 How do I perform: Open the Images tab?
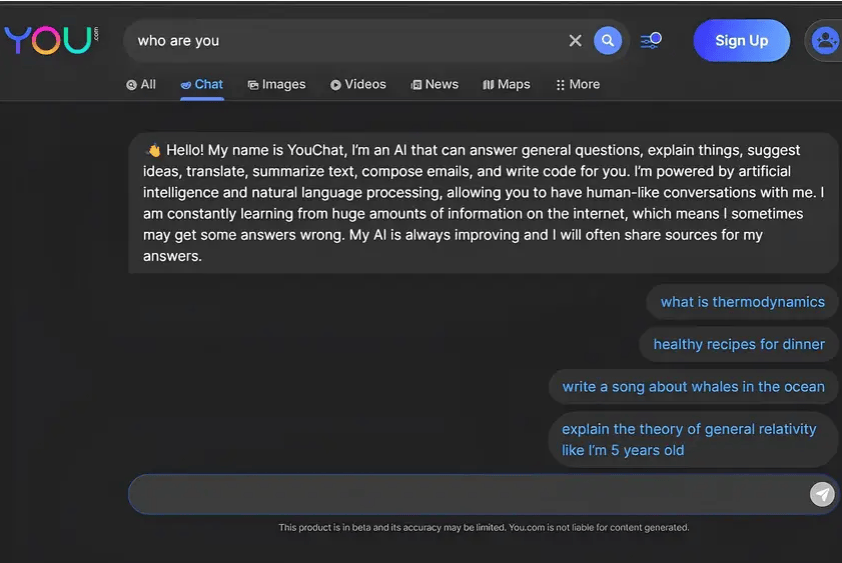(x=276, y=85)
